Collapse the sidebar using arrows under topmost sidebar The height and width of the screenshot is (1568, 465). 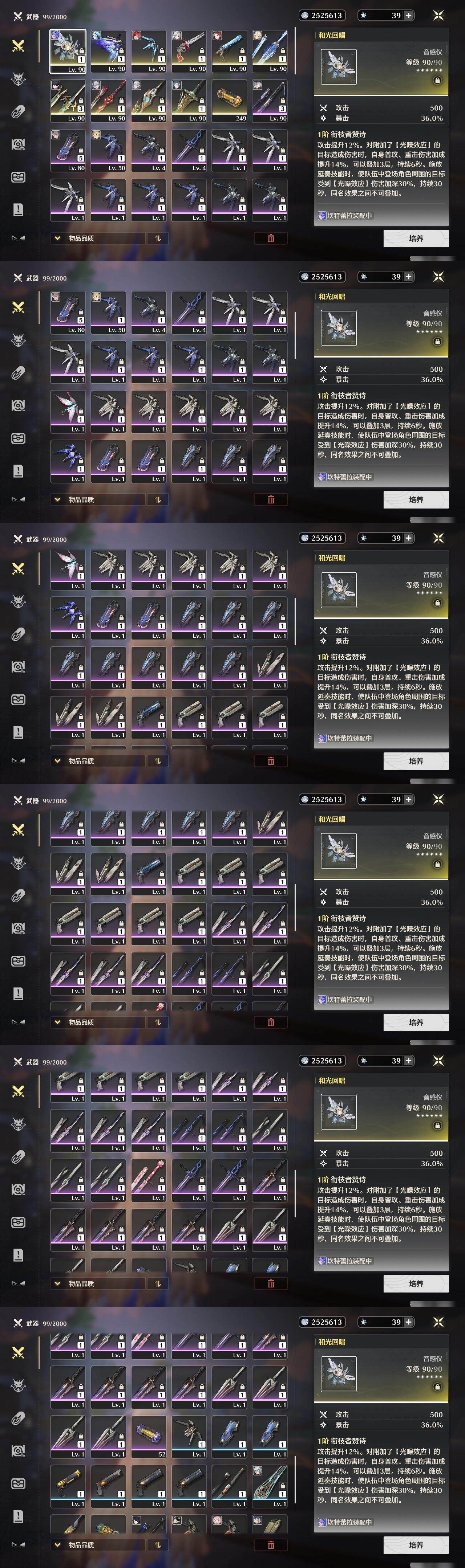(x=18, y=238)
